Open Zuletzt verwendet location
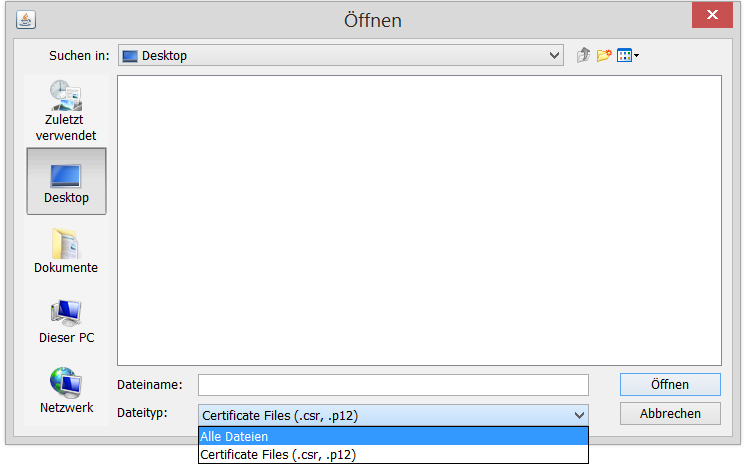The height and width of the screenshot is (470, 744). click(66, 111)
